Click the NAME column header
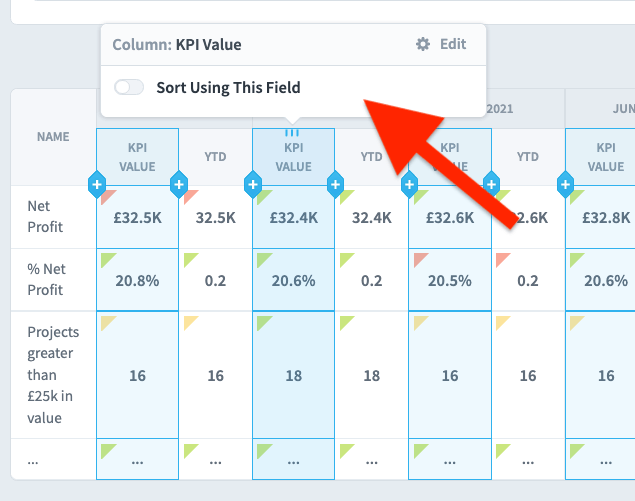635x501 pixels. pyautogui.click(x=53, y=137)
